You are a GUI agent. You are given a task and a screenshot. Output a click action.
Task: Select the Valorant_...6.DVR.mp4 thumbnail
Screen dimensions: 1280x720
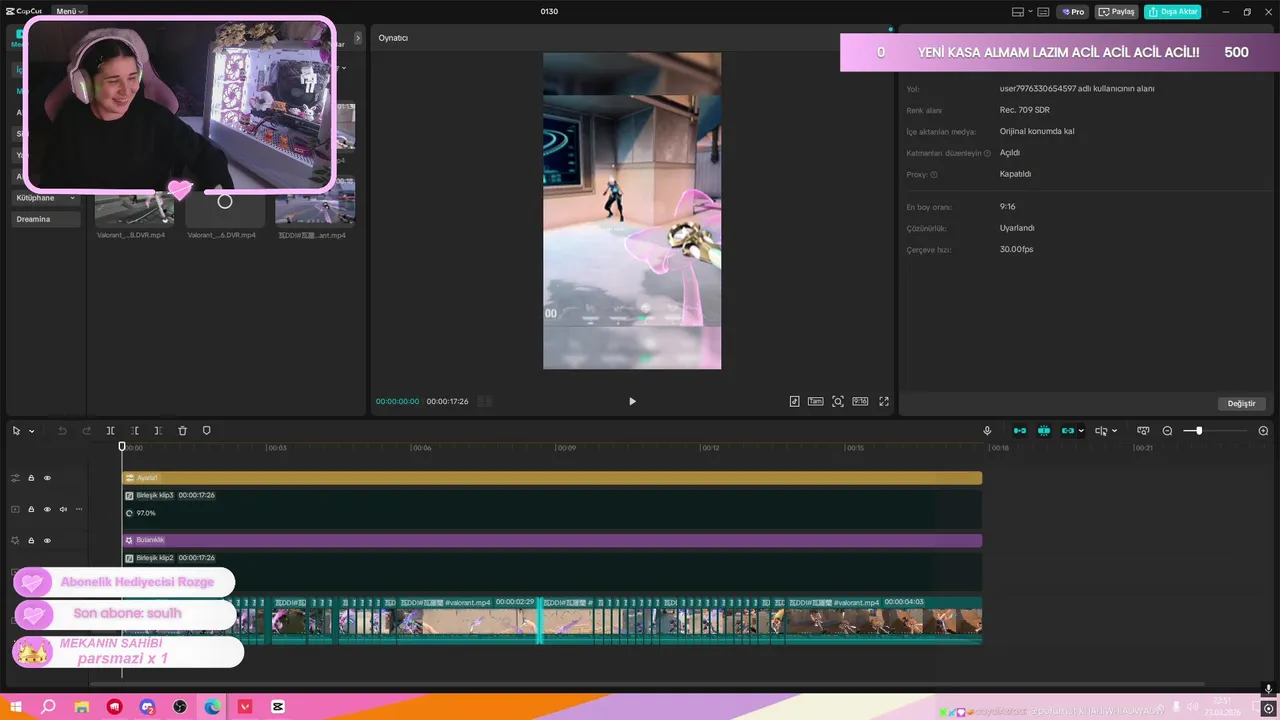coord(225,209)
